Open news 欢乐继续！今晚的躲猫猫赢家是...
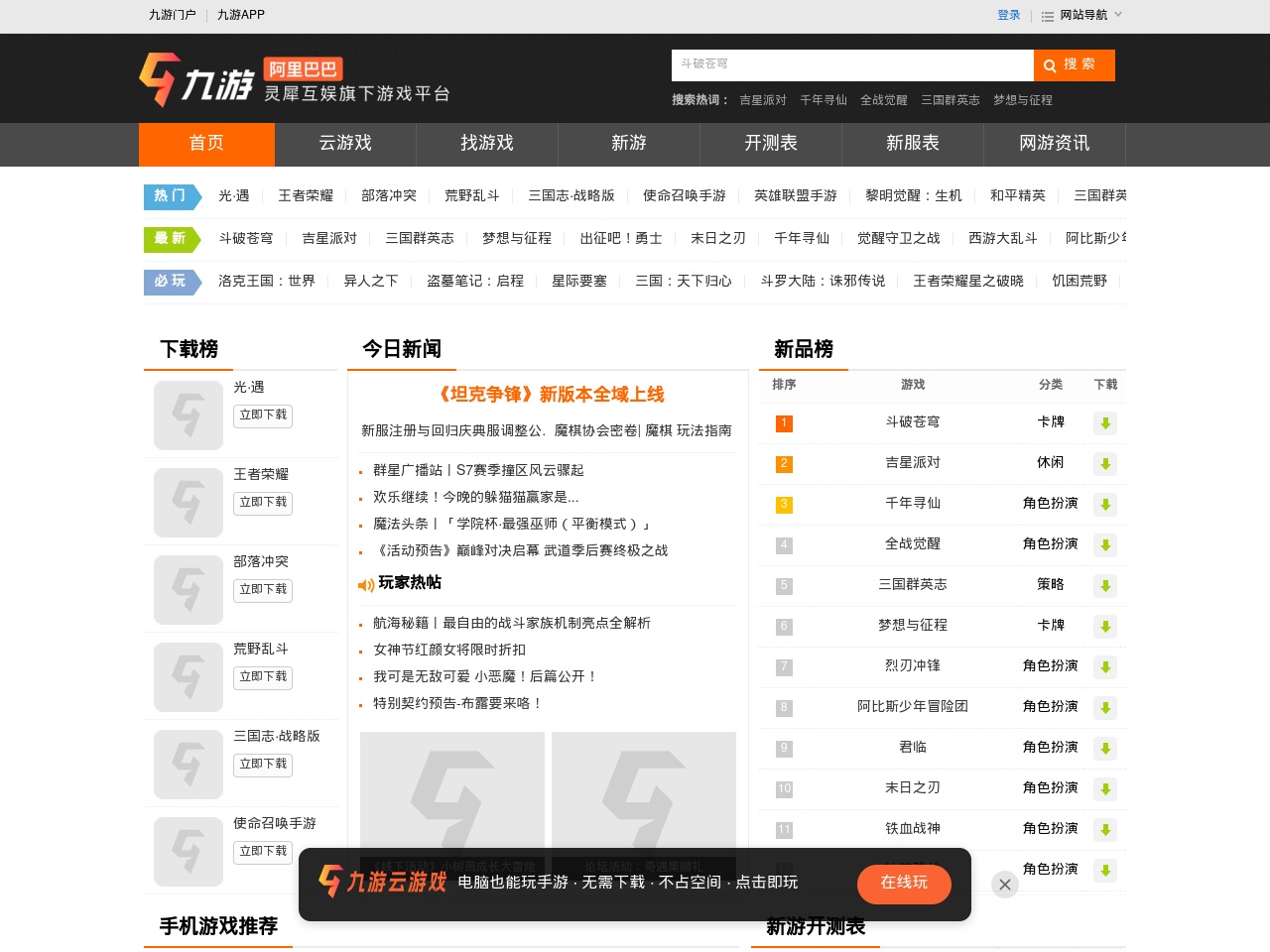The image size is (1270, 952). click(x=476, y=497)
